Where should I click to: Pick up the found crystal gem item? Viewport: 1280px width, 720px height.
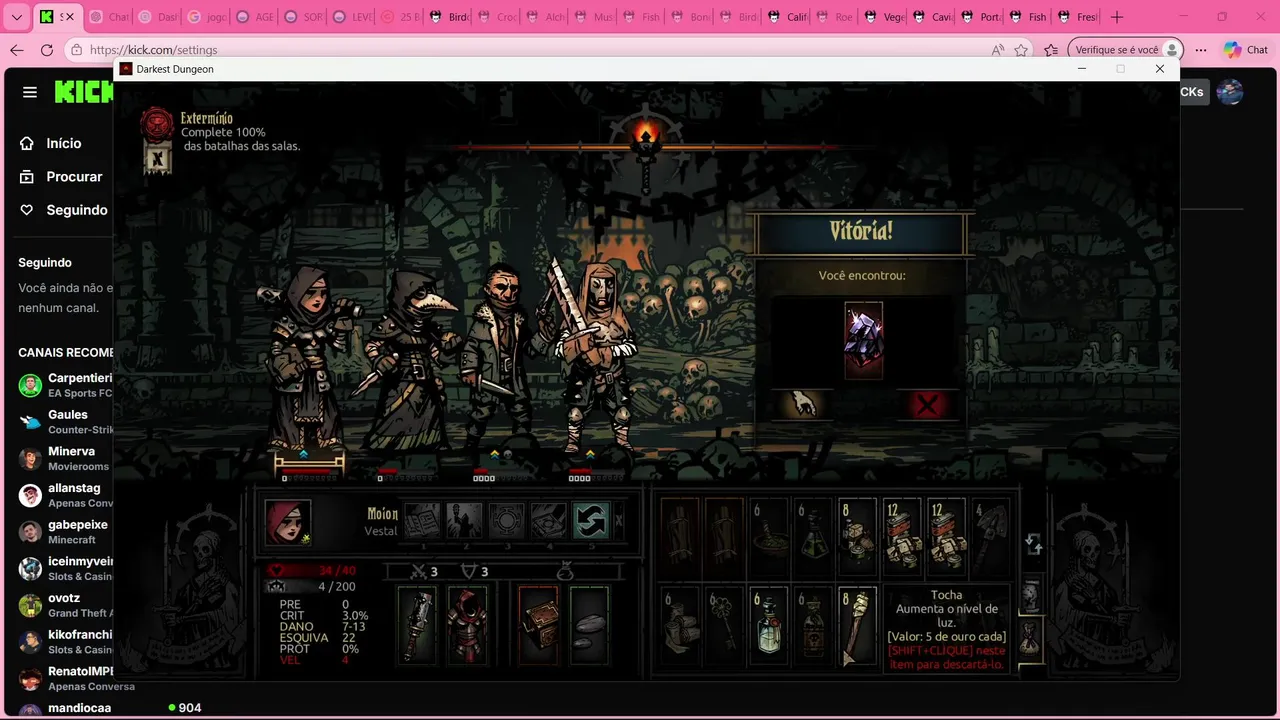tap(863, 340)
